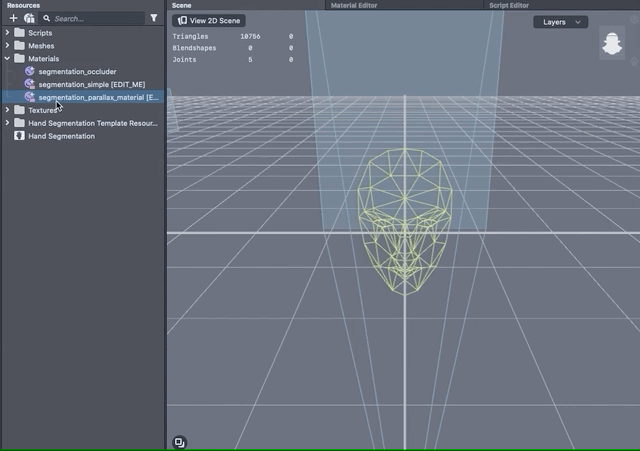Collapse the Materials folder

coord(8,59)
